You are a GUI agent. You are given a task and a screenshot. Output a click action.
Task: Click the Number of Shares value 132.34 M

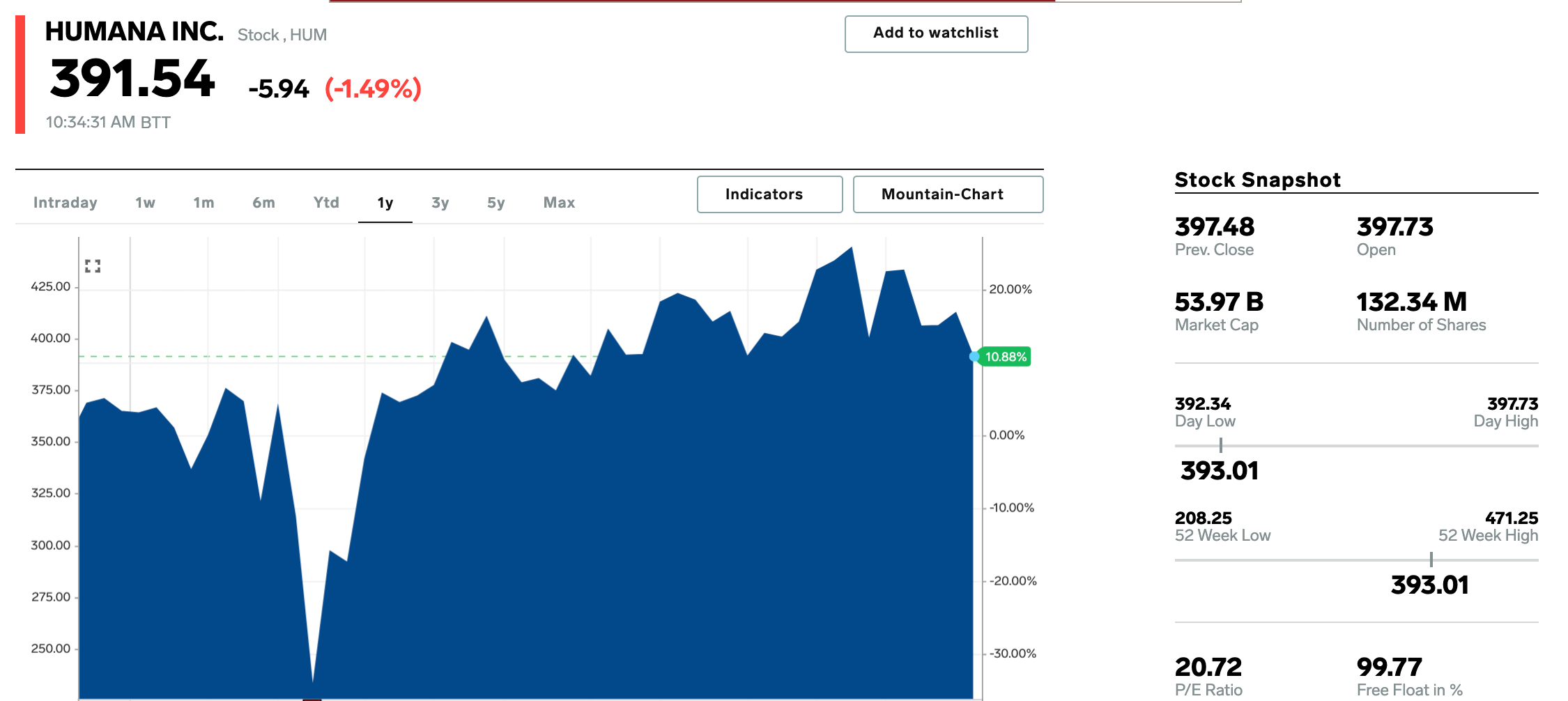coord(1412,302)
